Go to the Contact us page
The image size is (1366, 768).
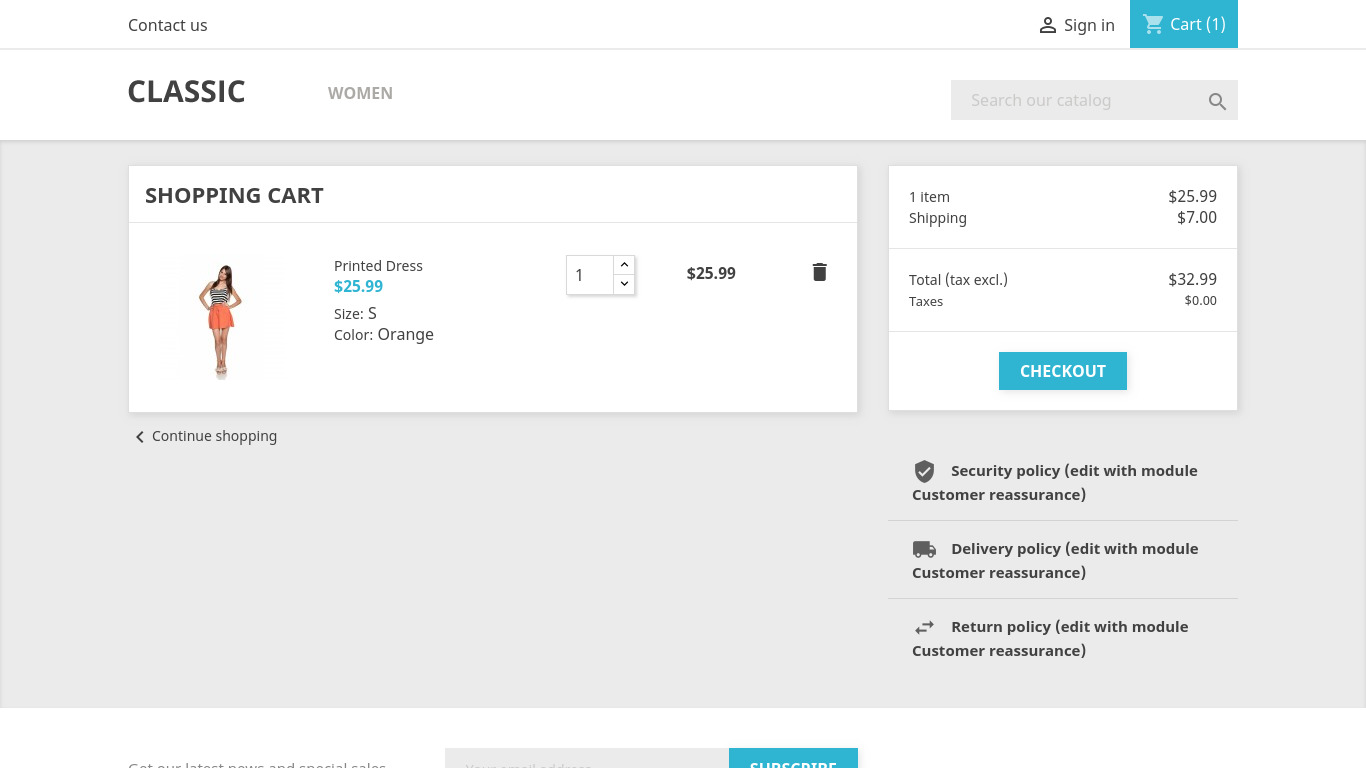click(x=167, y=25)
